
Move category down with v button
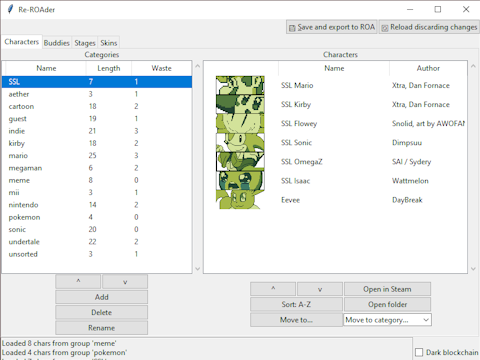(x=125, y=282)
